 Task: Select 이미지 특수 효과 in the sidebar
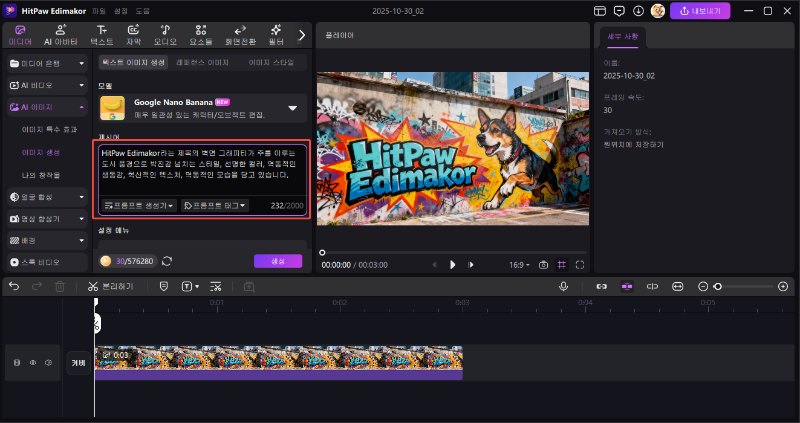(x=49, y=130)
